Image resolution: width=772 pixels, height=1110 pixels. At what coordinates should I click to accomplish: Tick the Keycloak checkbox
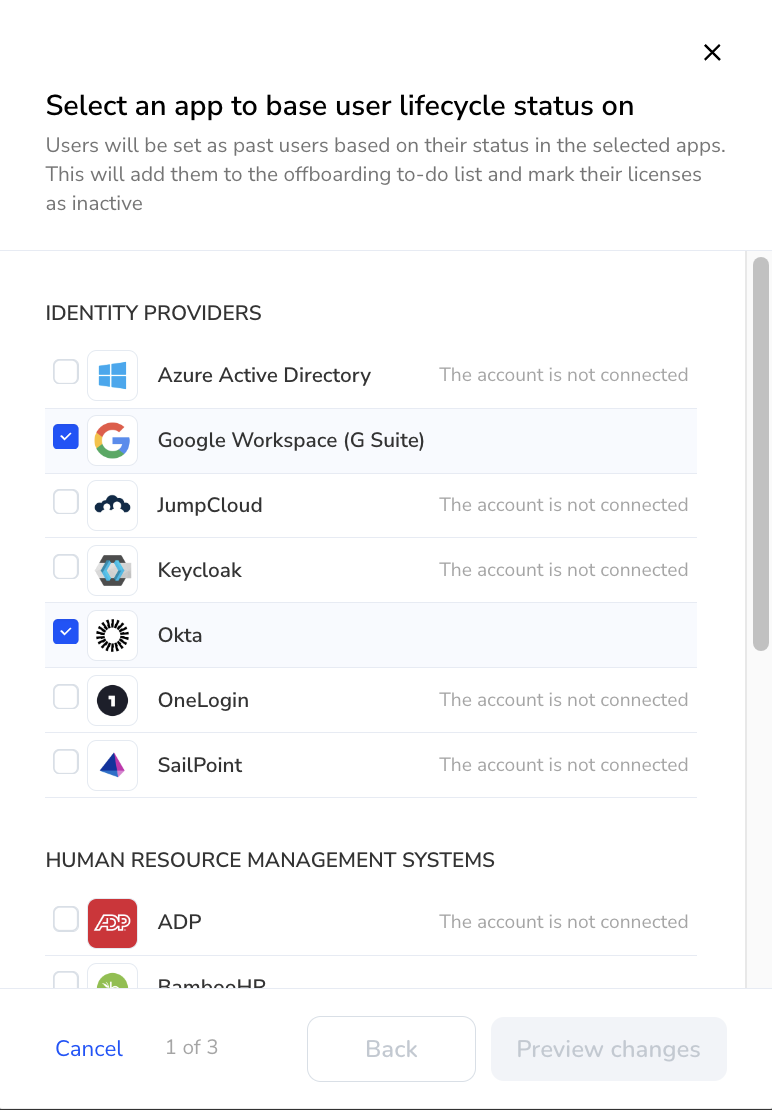tap(66, 567)
